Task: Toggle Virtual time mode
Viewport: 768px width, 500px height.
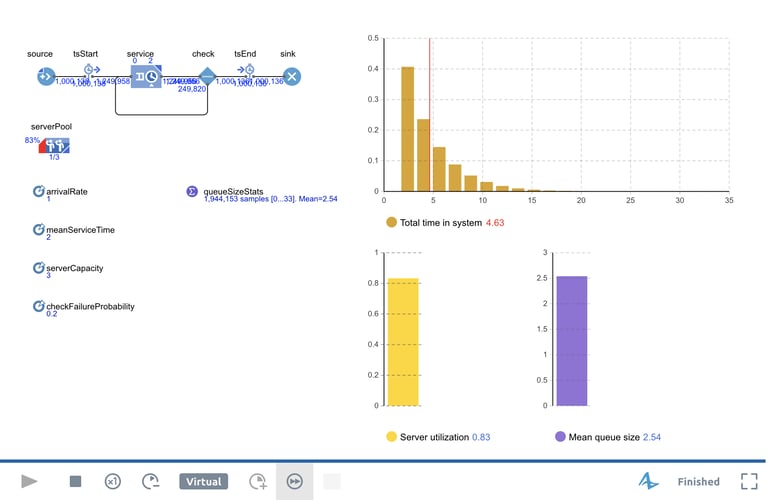Action: tap(204, 481)
